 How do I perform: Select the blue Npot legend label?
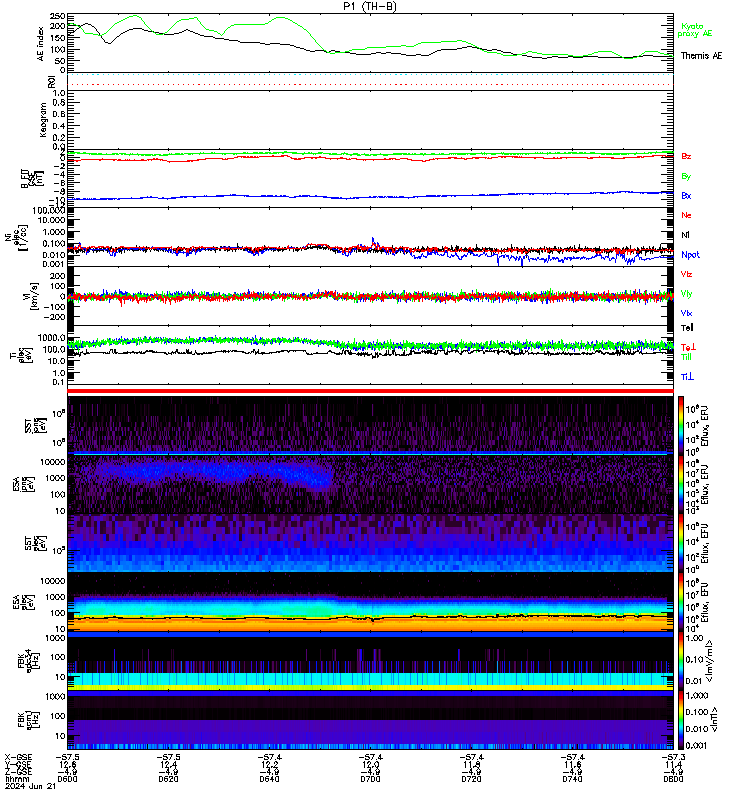690,255
